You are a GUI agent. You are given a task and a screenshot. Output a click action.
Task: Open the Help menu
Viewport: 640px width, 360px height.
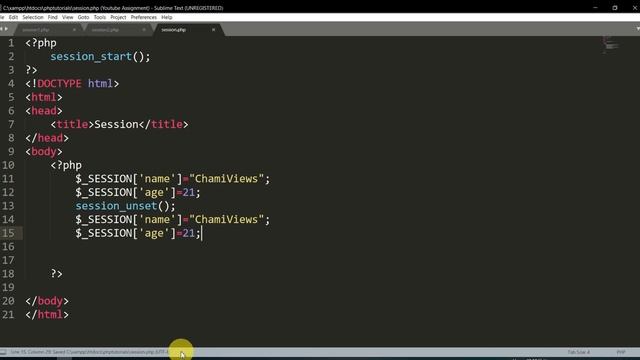pyautogui.click(x=167, y=17)
